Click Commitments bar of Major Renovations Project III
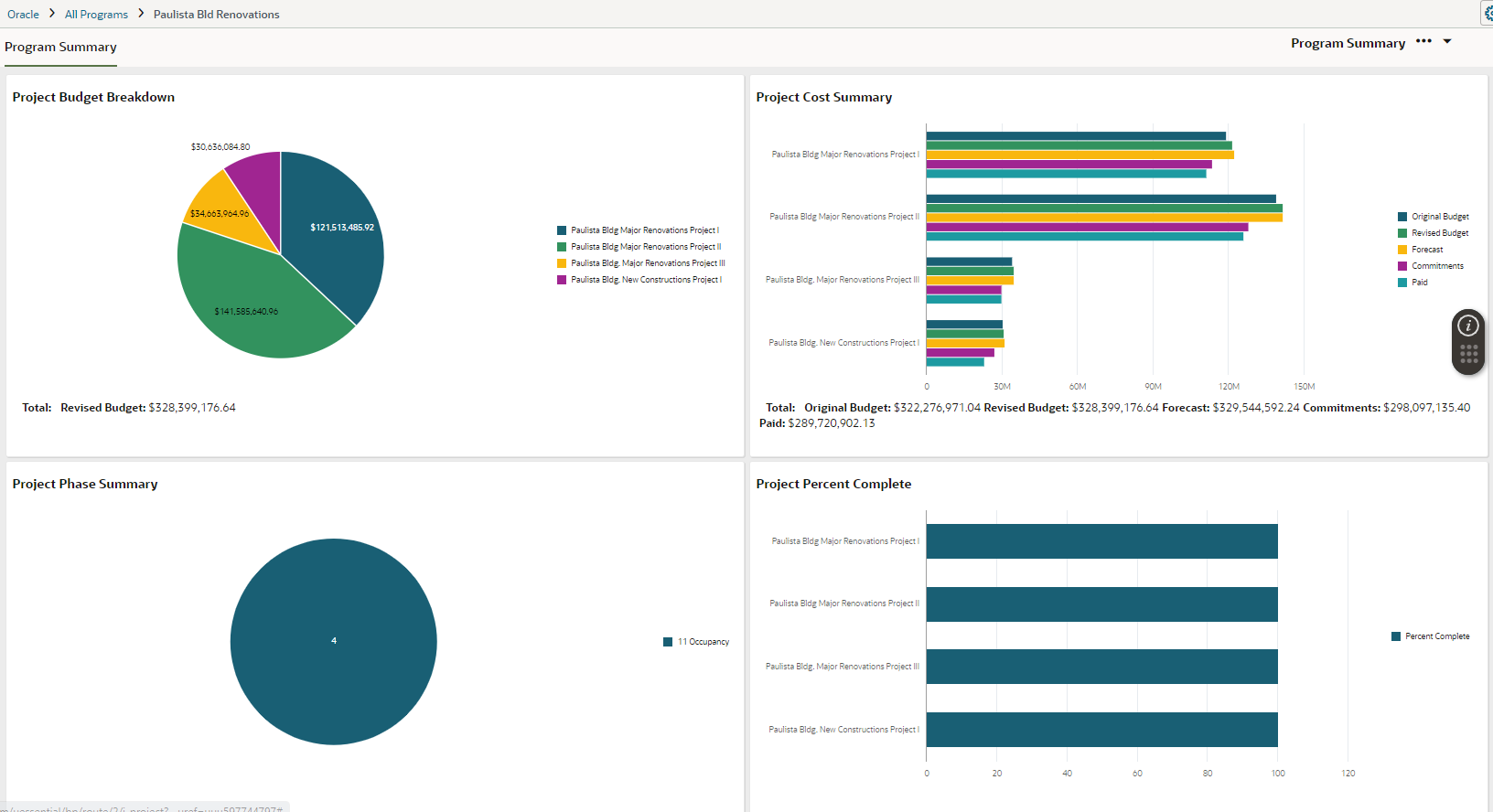1493x812 pixels. 964,290
